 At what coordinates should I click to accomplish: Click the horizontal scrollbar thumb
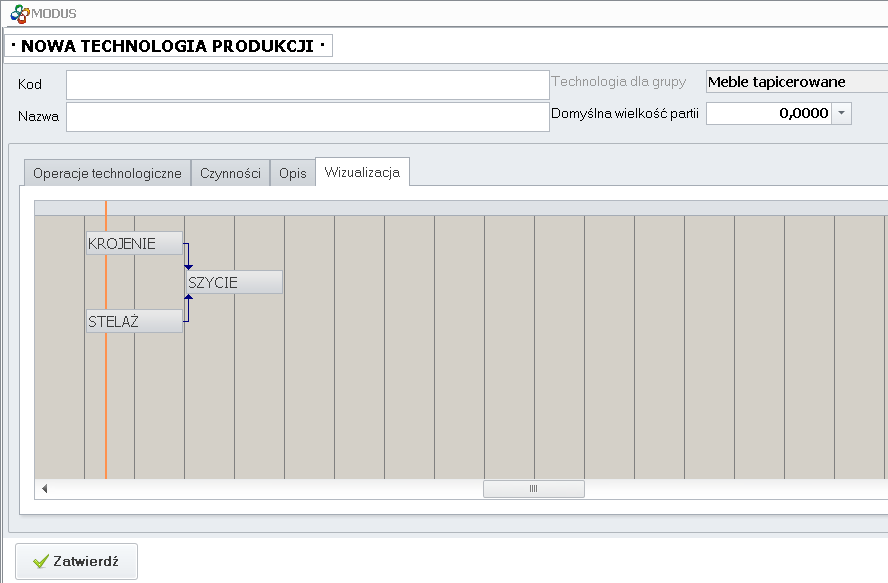click(x=533, y=488)
